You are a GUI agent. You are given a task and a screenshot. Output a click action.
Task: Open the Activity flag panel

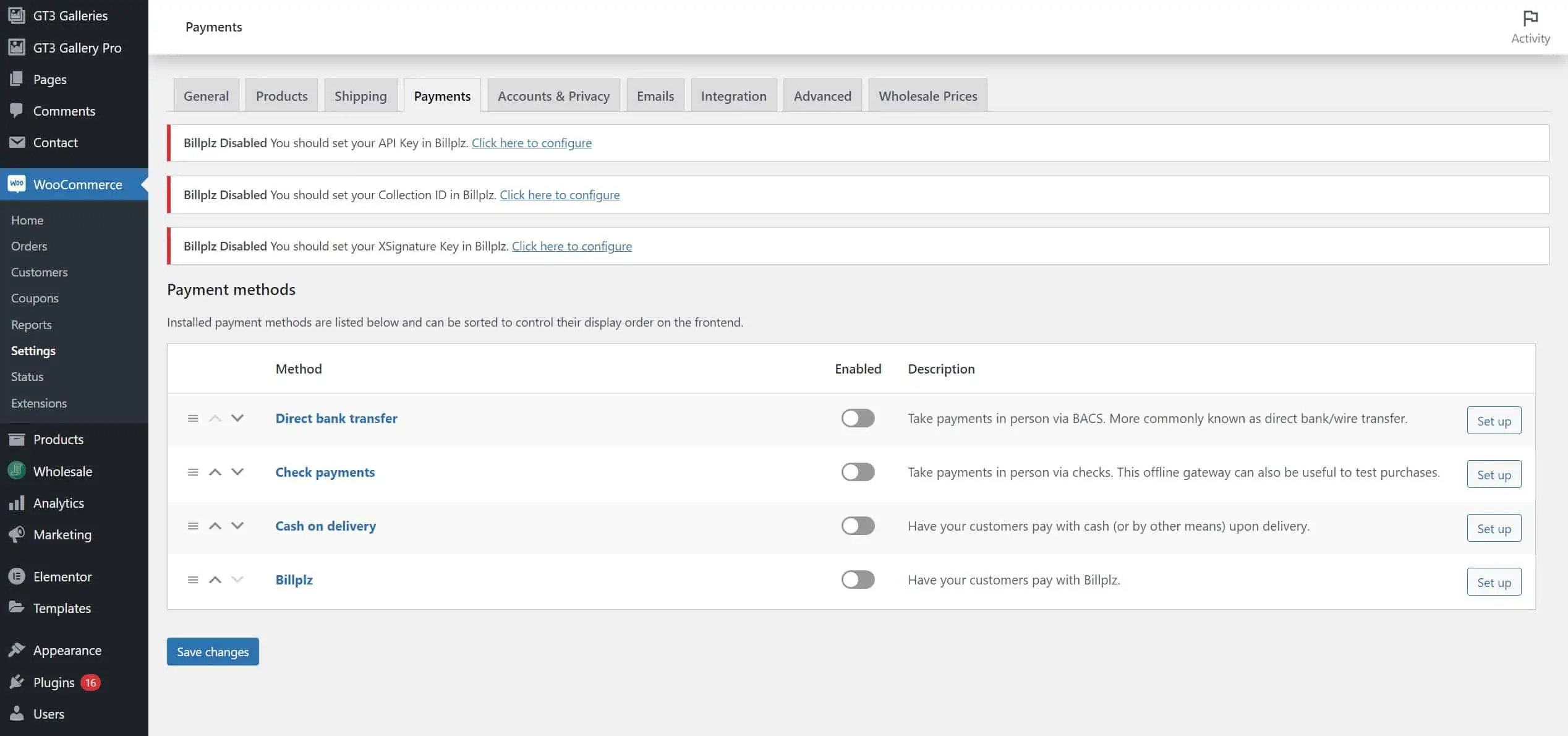tap(1530, 27)
